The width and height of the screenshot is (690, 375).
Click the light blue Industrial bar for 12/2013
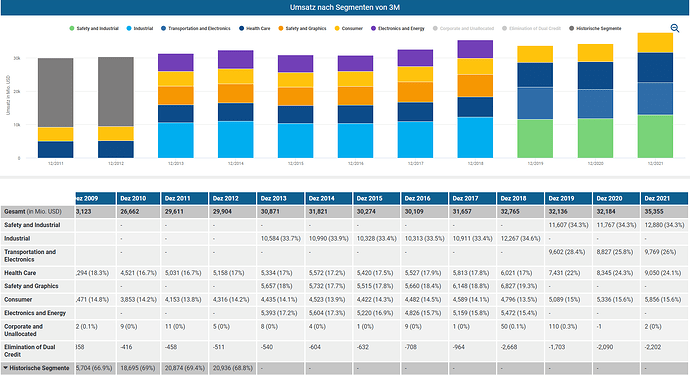(x=176, y=140)
